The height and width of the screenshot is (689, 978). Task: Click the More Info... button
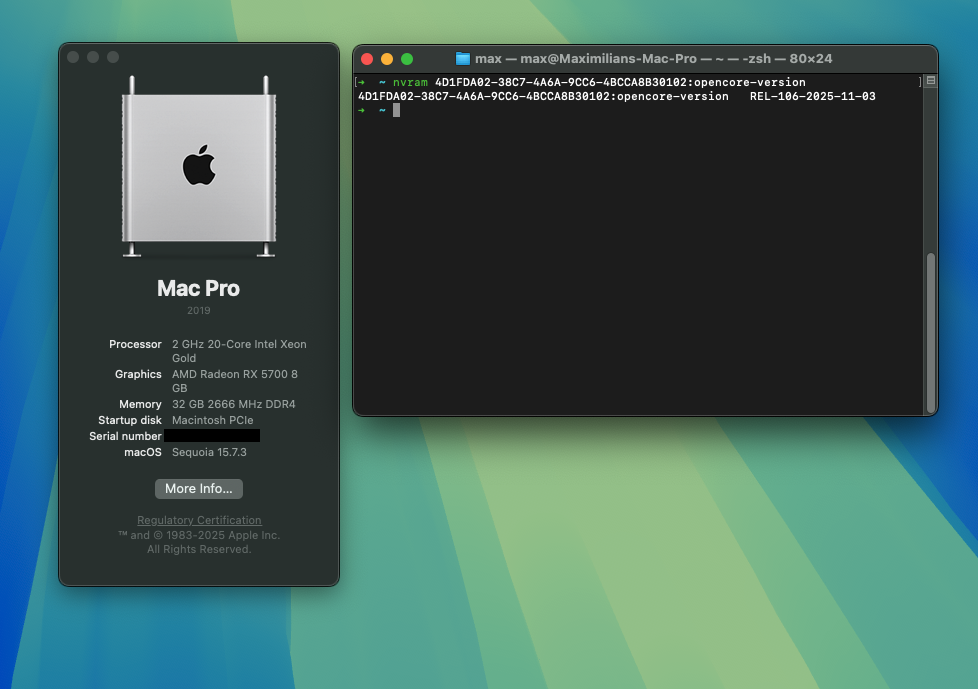pyautogui.click(x=199, y=489)
